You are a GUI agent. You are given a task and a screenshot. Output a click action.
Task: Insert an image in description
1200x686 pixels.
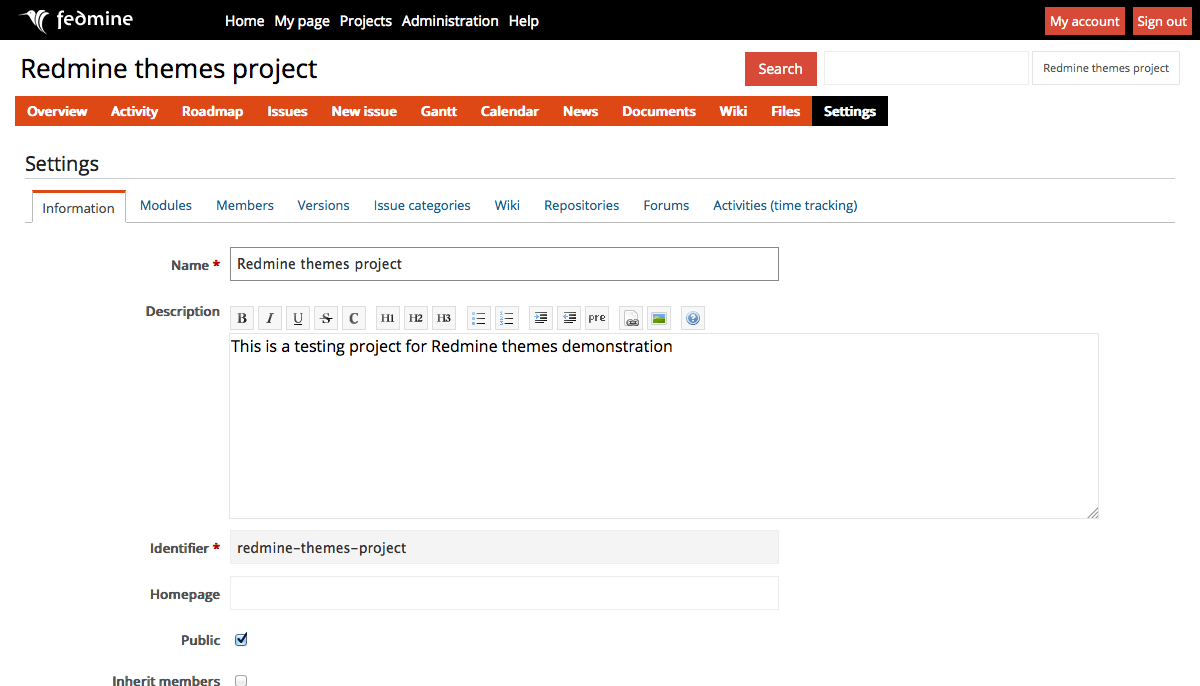[x=659, y=318]
